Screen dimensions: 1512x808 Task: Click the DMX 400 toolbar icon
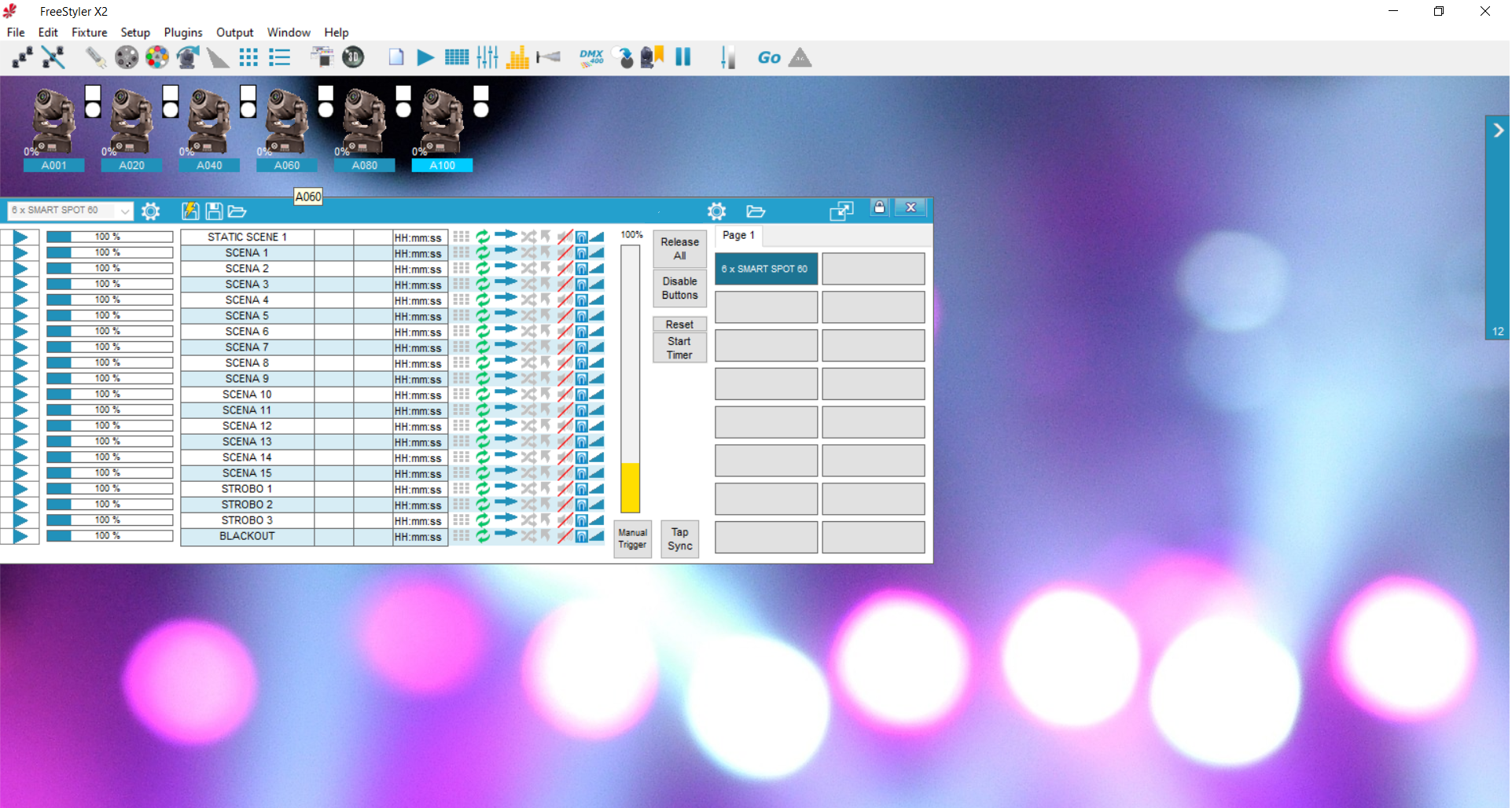591,57
